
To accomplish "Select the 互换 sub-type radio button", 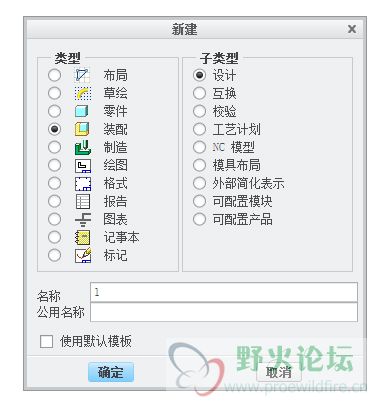I will (x=199, y=93).
